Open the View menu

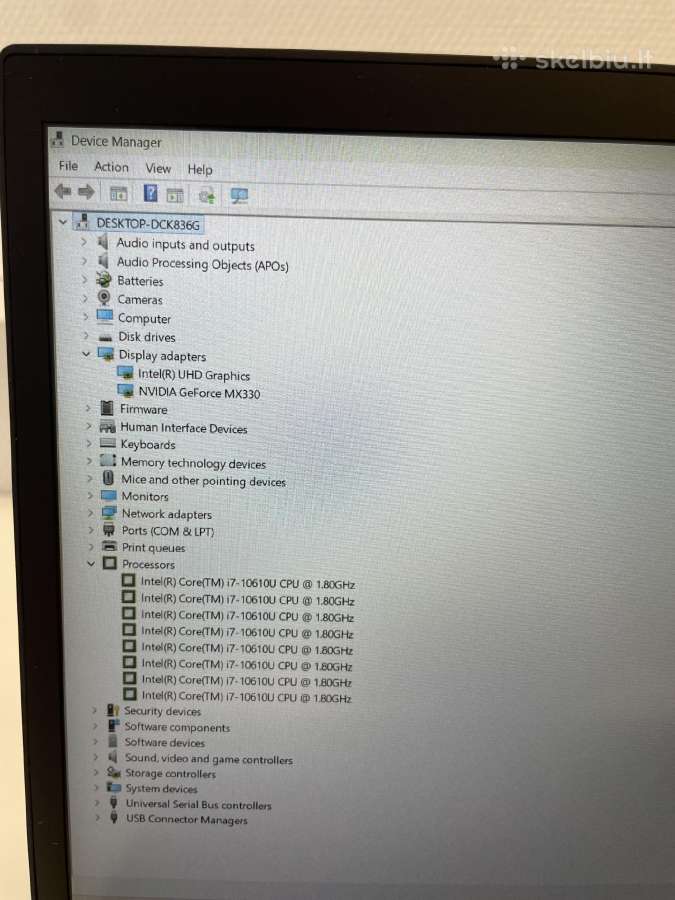click(158, 168)
